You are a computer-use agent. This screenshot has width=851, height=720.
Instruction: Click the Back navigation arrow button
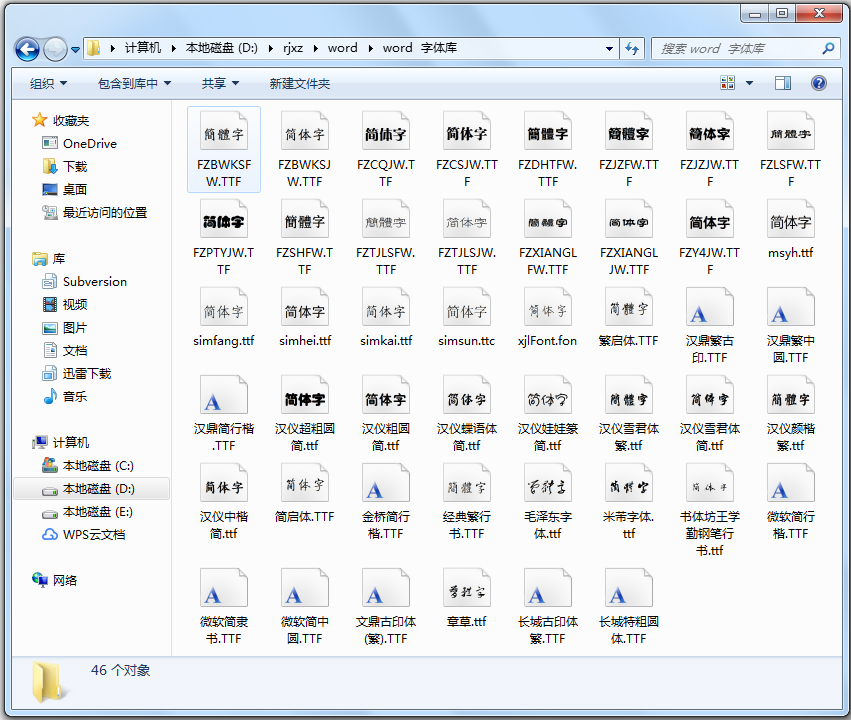click(27, 49)
